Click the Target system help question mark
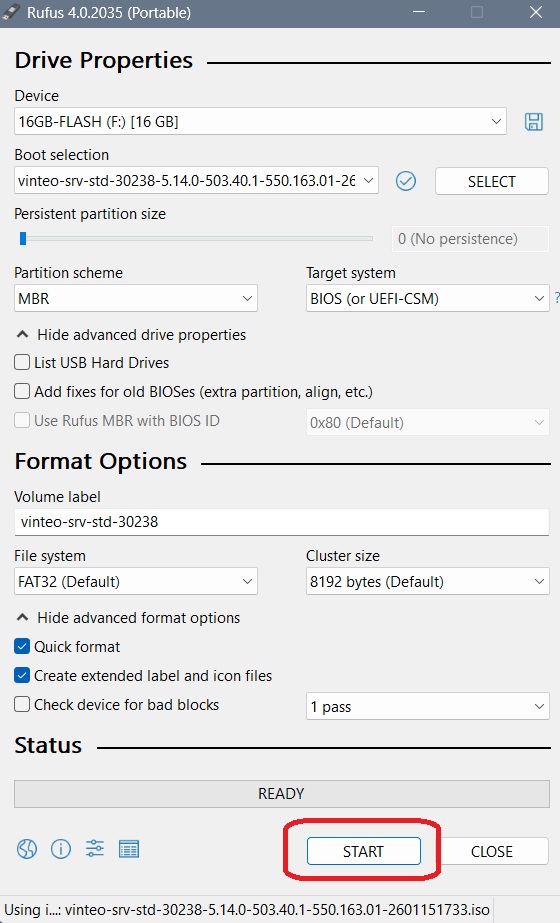The height and width of the screenshot is (923, 560). [x=556, y=298]
